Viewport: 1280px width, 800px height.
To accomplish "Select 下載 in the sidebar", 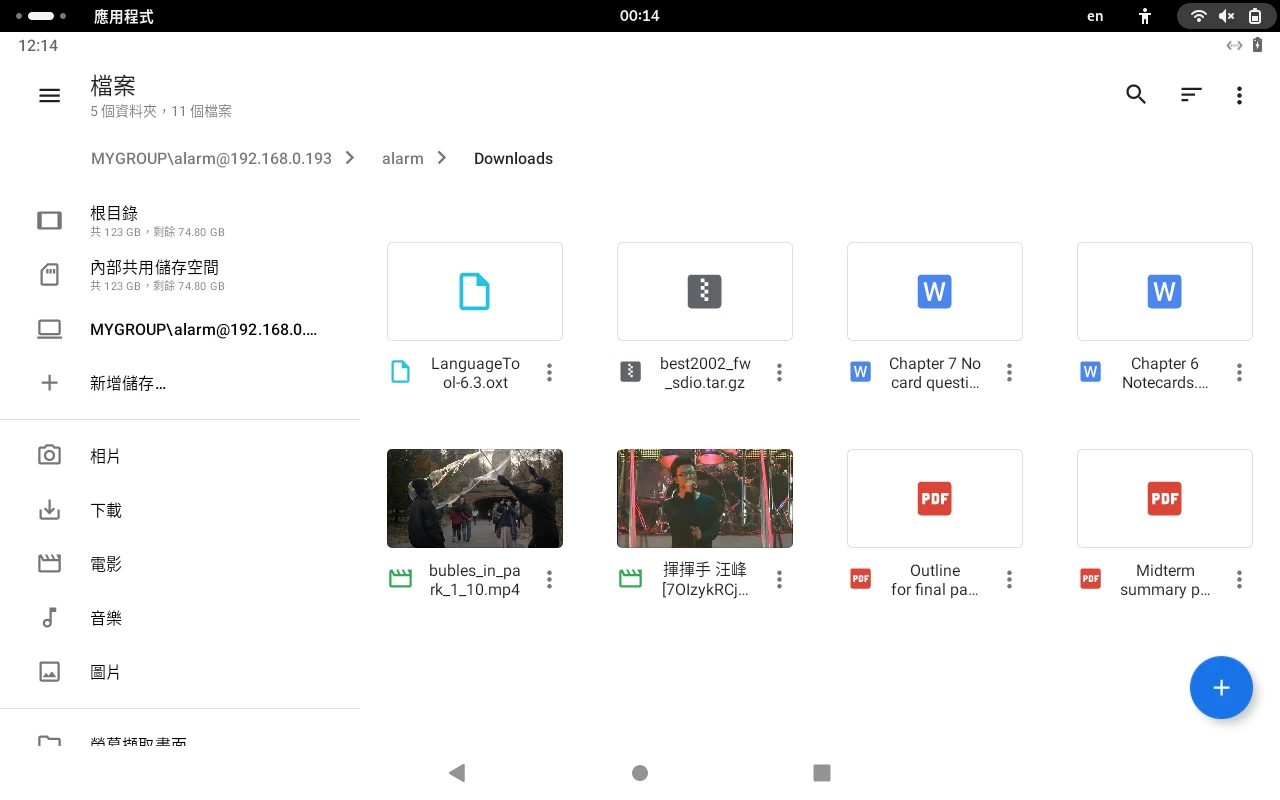I will click(x=106, y=511).
